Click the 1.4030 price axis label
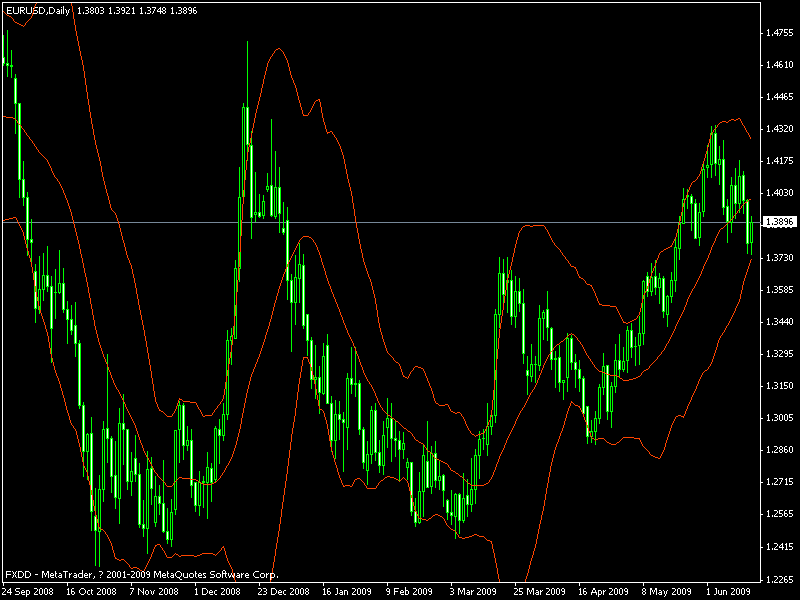The width and height of the screenshot is (800, 600). point(780,193)
